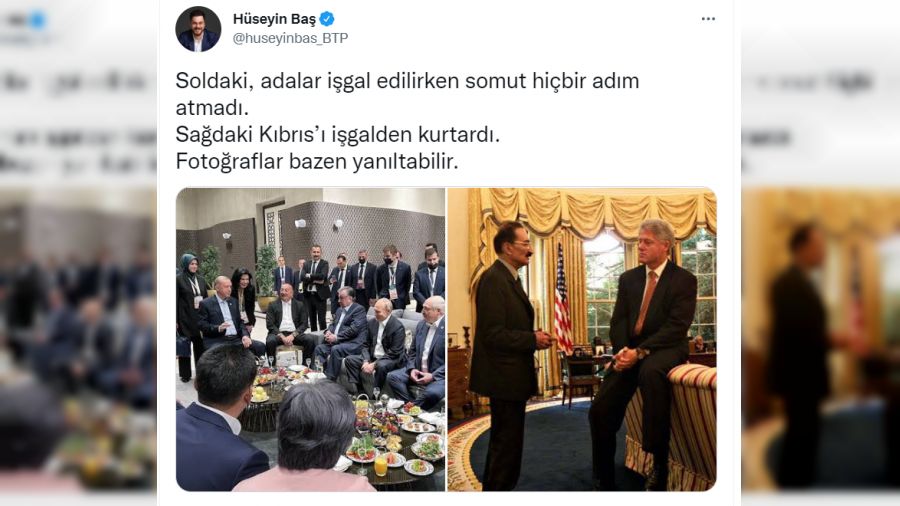Click the tweet line starting with "Soldaki, adalar"

pyautogui.click(x=407, y=81)
